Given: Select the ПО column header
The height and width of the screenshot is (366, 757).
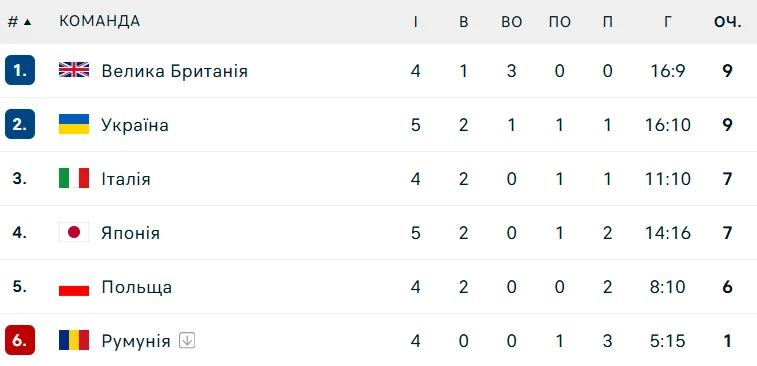Looking at the screenshot, I should 560,21.
